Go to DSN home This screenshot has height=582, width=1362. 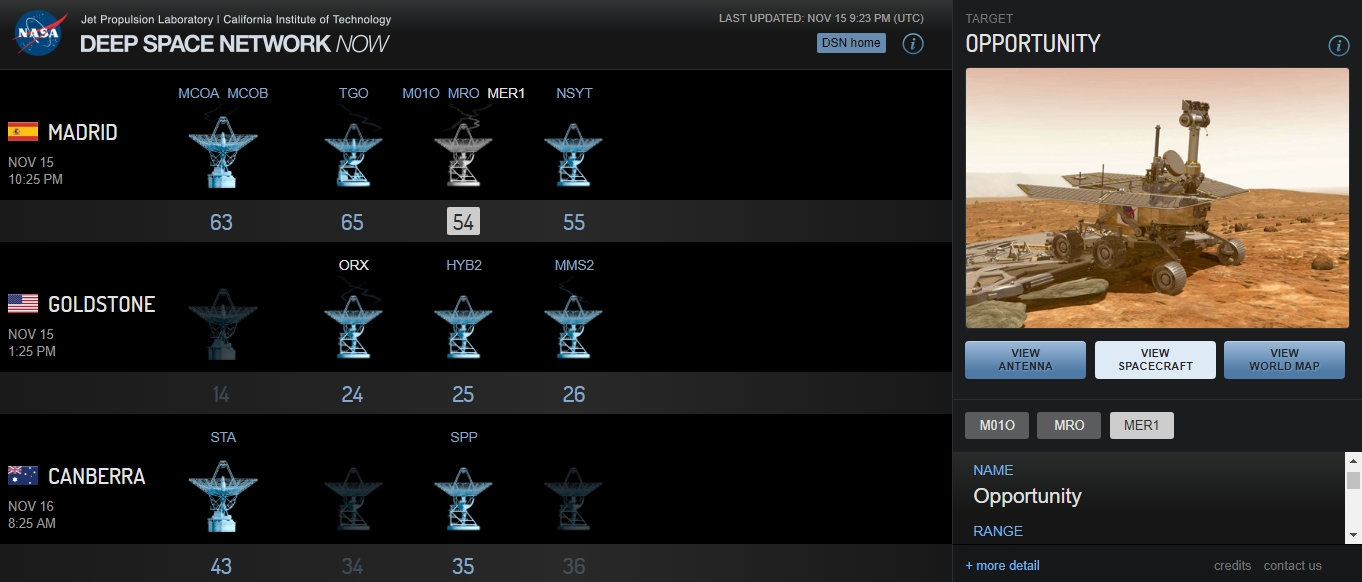pos(851,43)
